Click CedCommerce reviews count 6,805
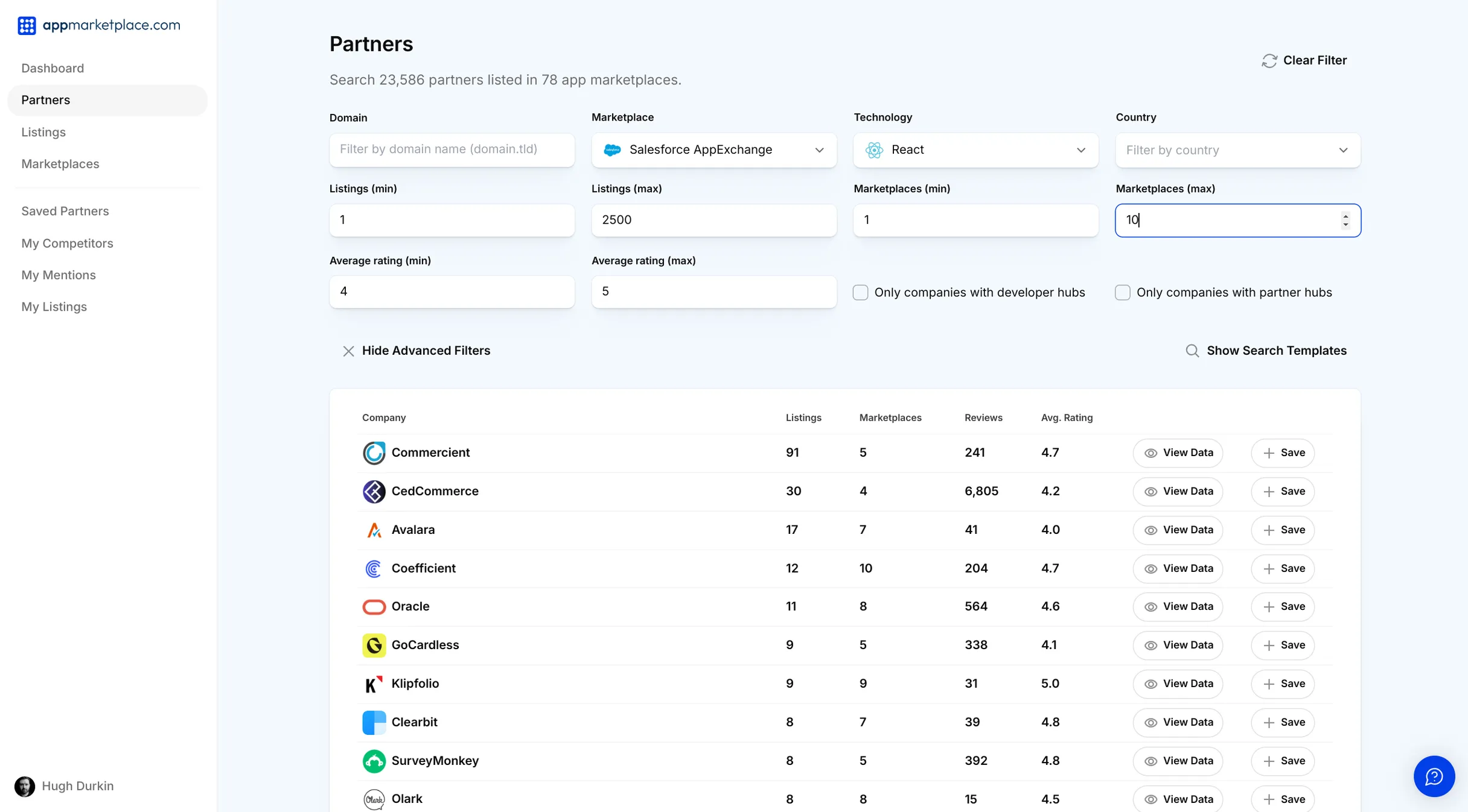The width and height of the screenshot is (1468, 812). 981,492
